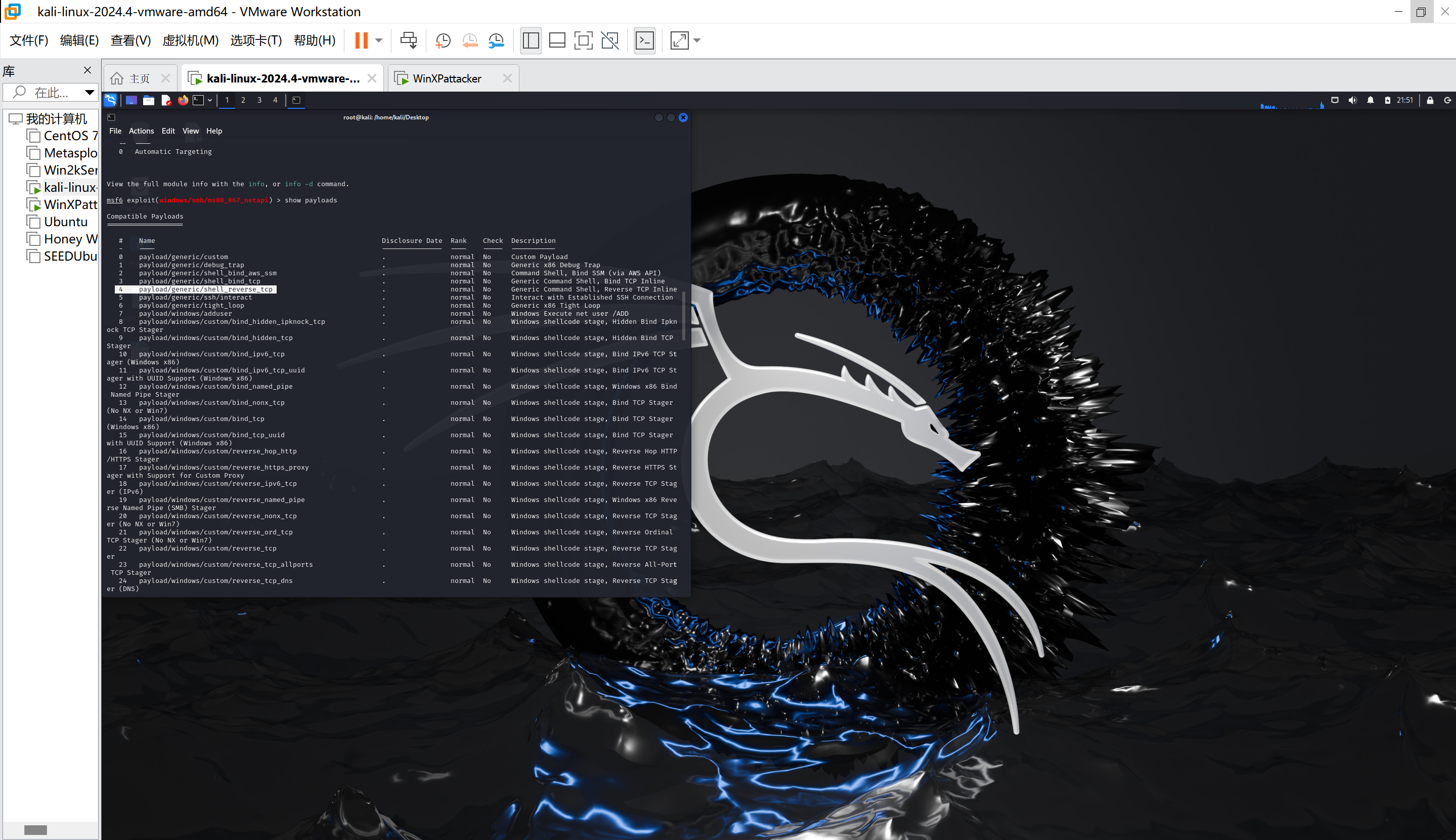
Task: Toggle Unity mode toolbar button
Action: (610, 40)
